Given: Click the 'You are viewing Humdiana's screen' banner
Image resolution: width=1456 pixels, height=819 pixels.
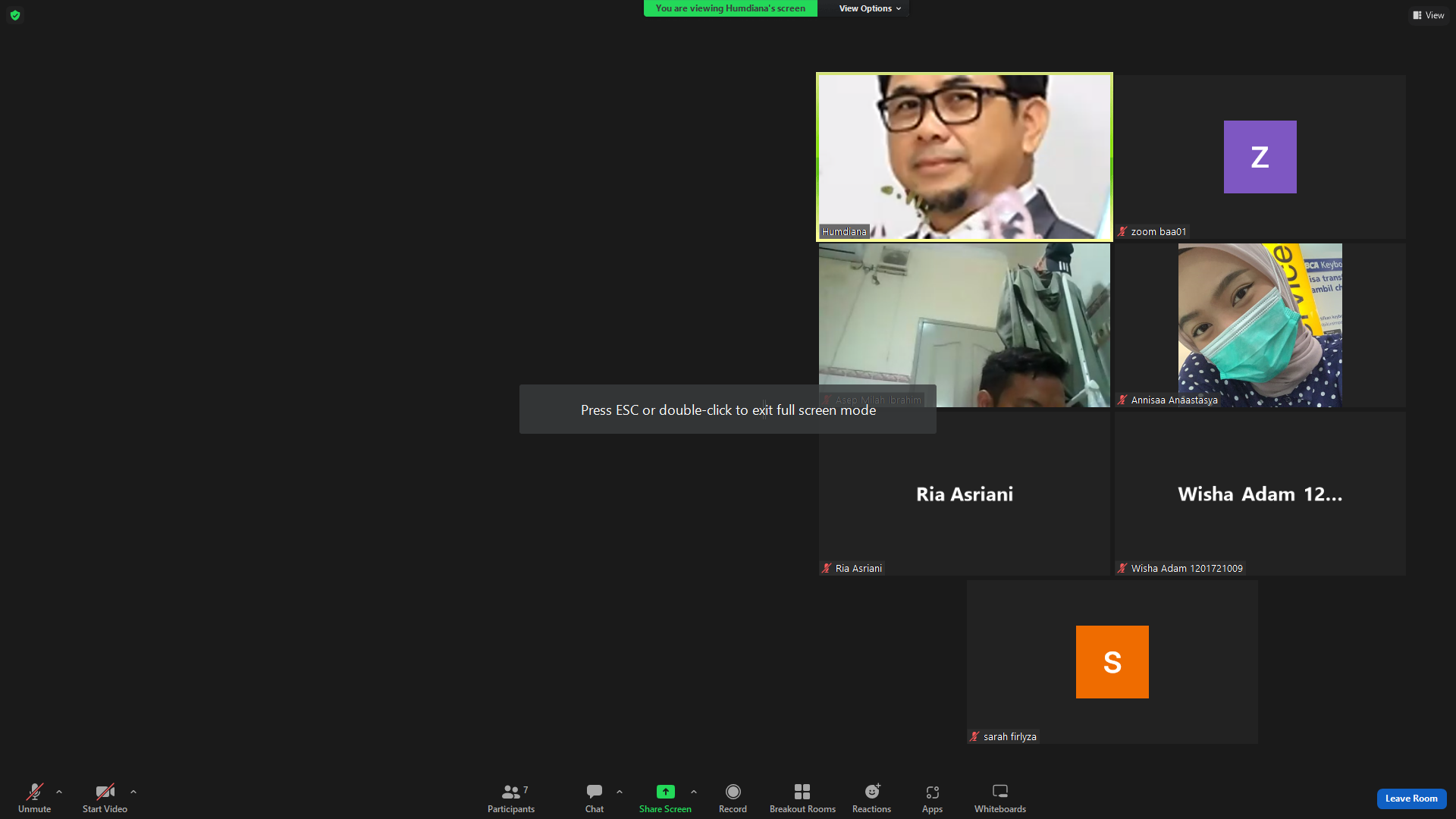Looking at the screenshot, I should pos(730,8).
